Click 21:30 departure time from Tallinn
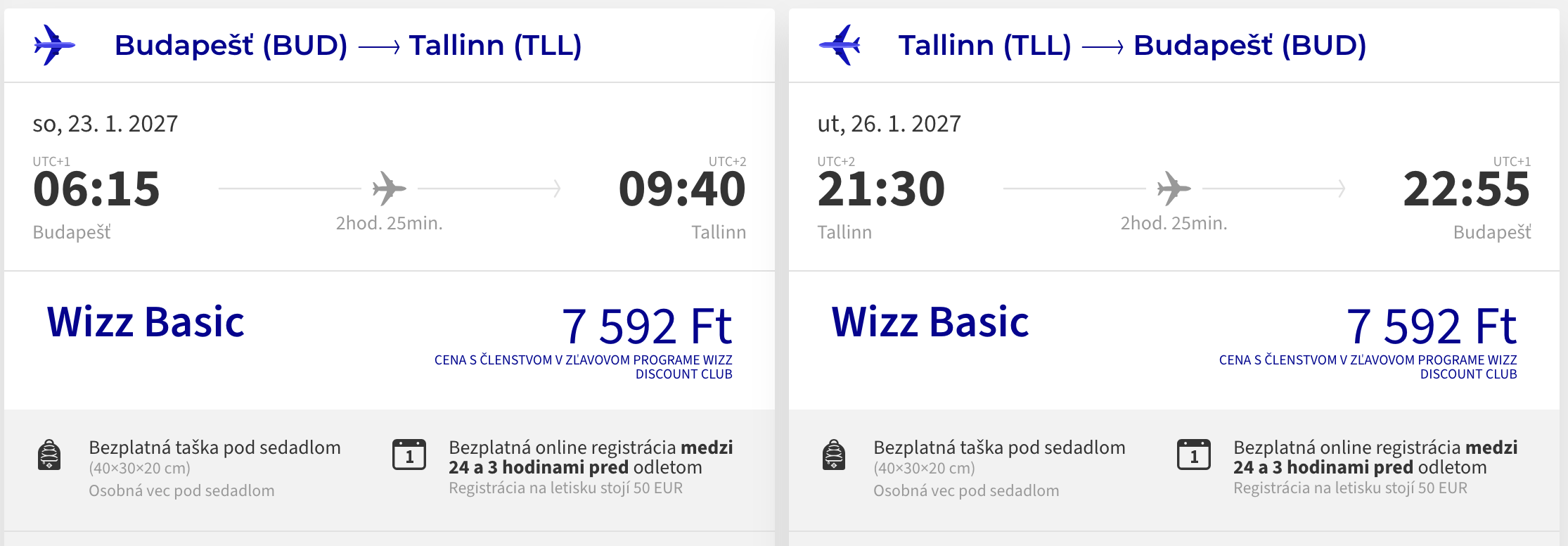 (881, 189)
